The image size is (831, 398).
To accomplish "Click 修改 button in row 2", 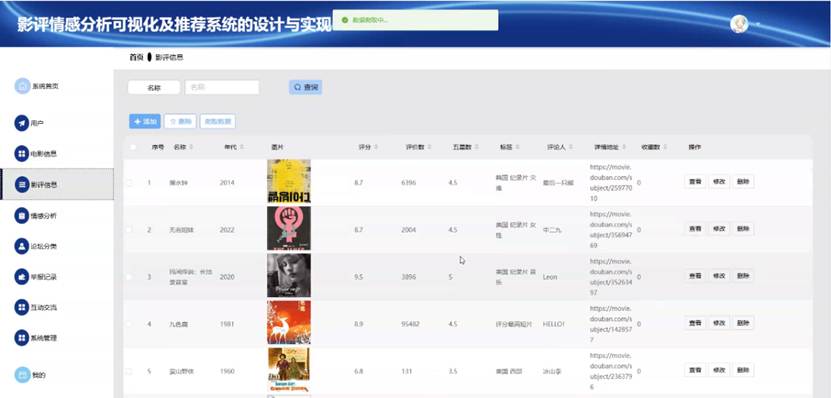I will point(719,229).
